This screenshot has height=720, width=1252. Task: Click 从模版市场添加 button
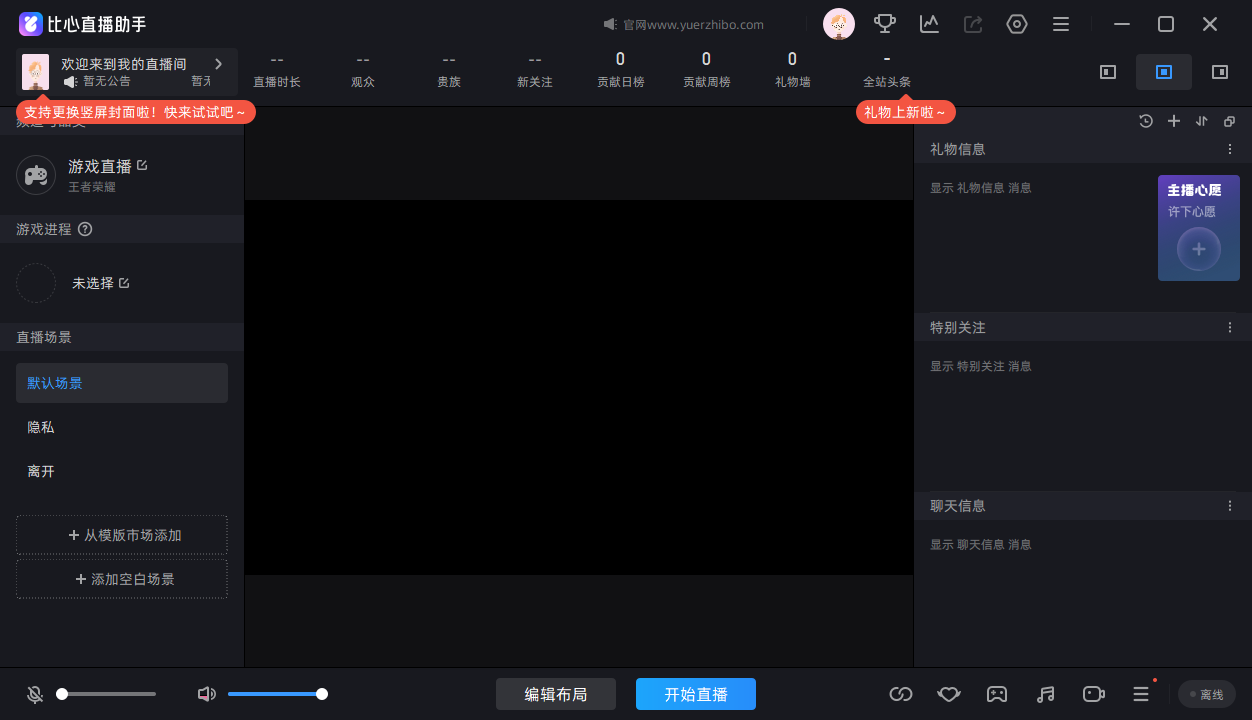(122, 535)
